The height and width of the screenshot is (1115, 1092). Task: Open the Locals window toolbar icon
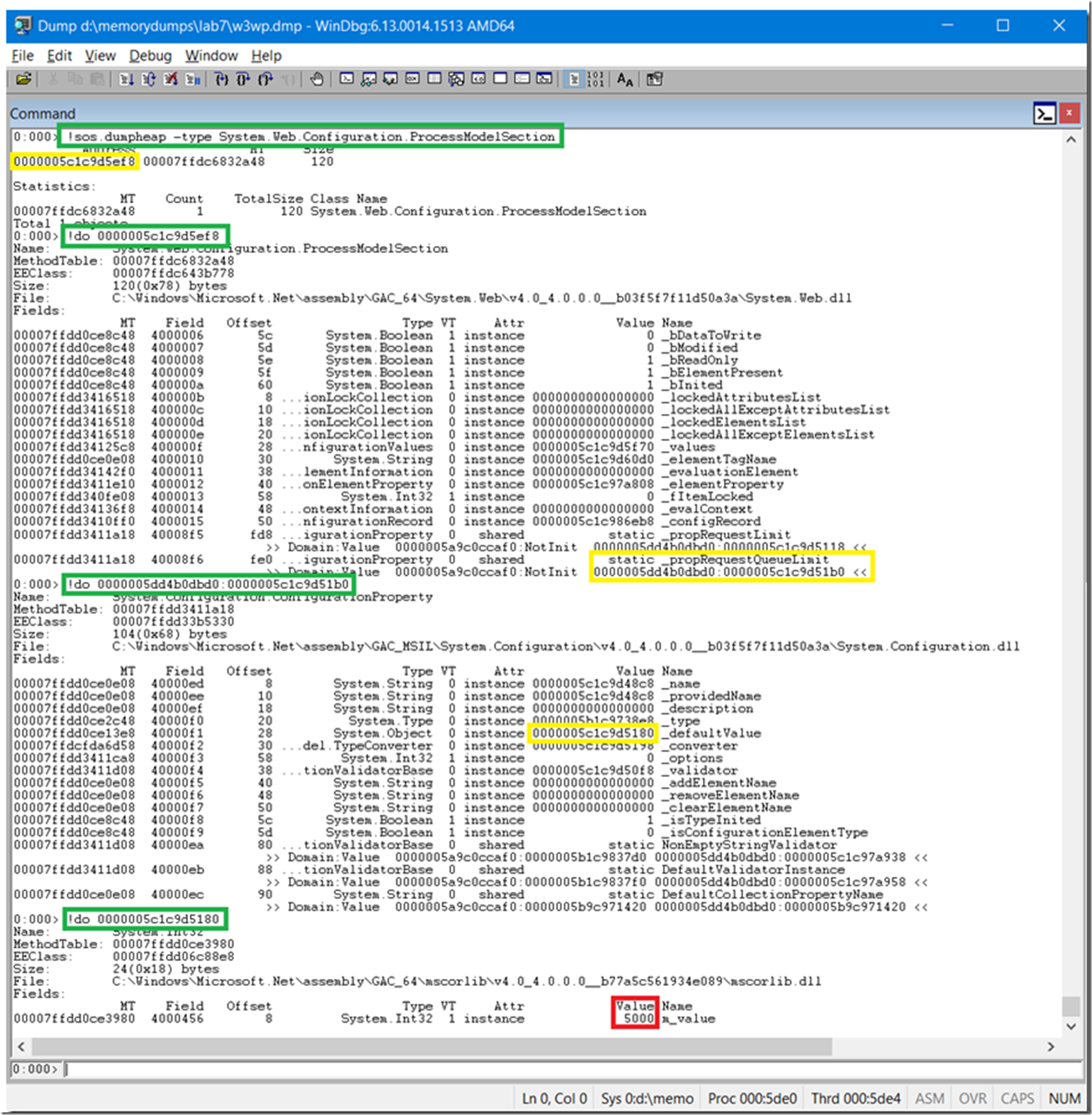(x=391, y=79)
